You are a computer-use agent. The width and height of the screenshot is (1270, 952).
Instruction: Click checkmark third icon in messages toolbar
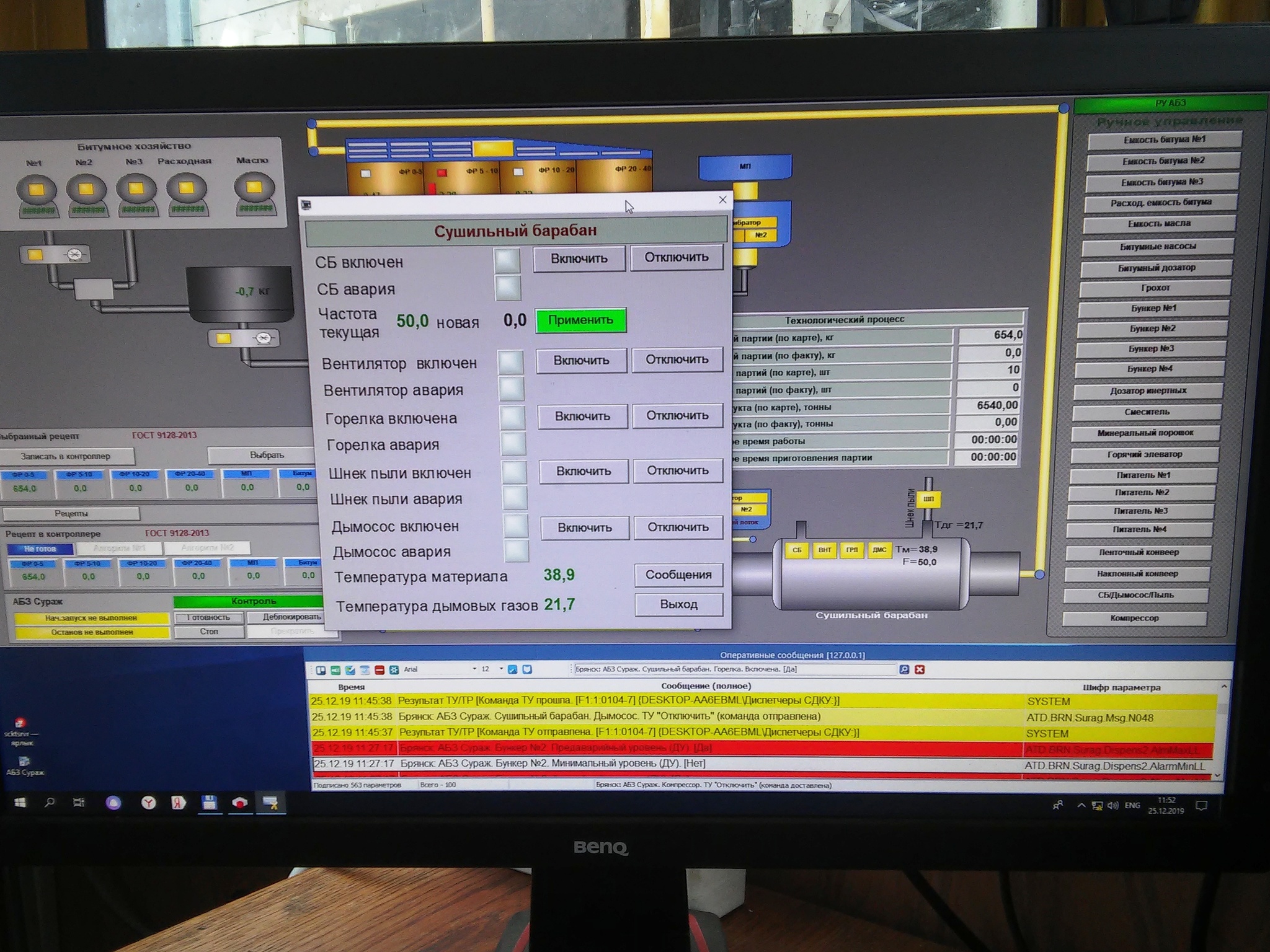pos(350,670)
